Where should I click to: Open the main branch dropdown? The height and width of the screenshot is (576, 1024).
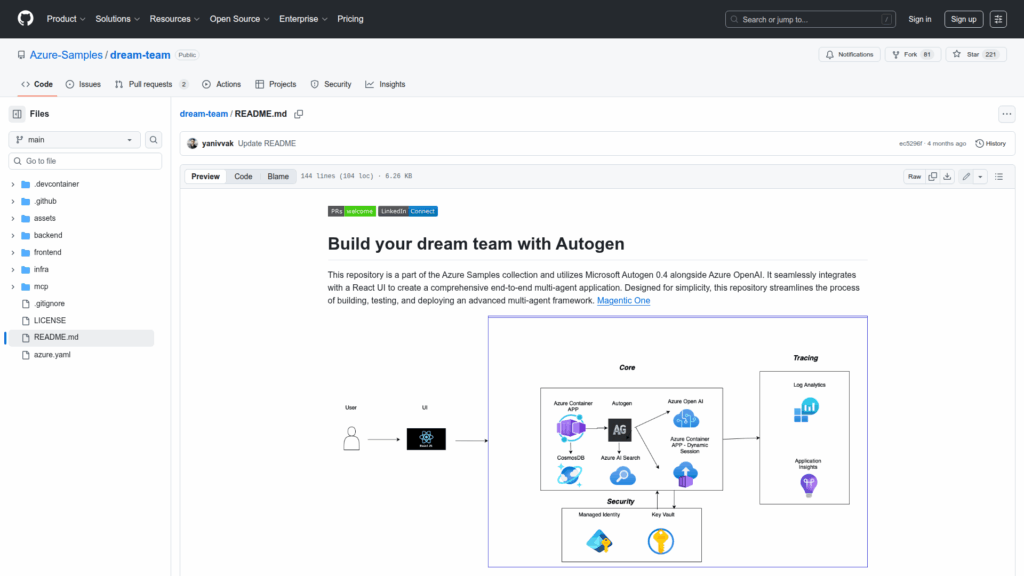74,140
